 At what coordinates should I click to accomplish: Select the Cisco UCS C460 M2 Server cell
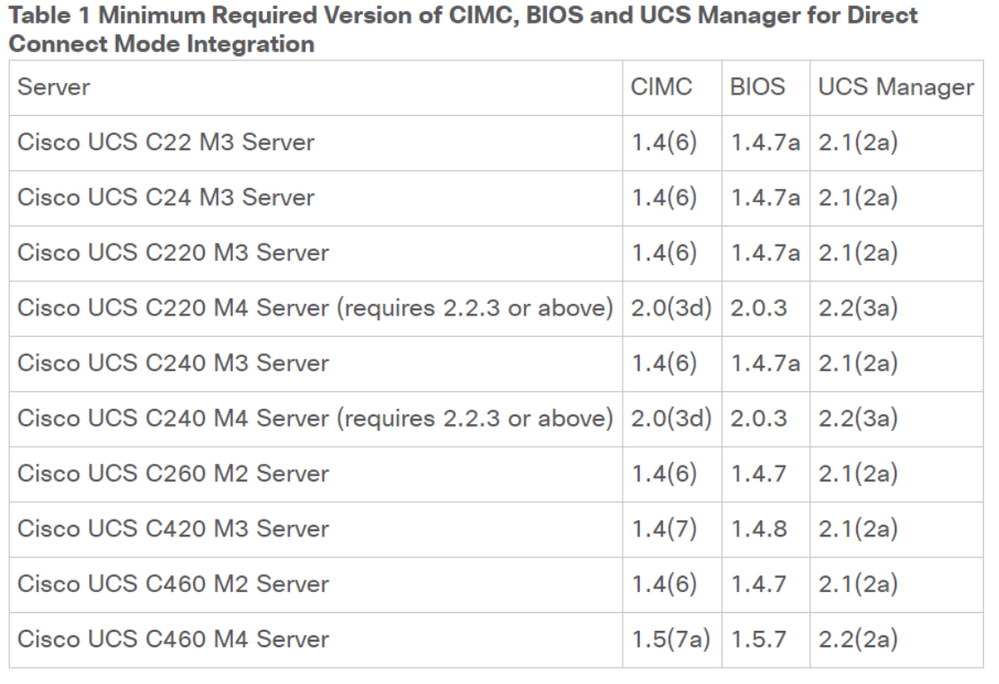point(173,584)
